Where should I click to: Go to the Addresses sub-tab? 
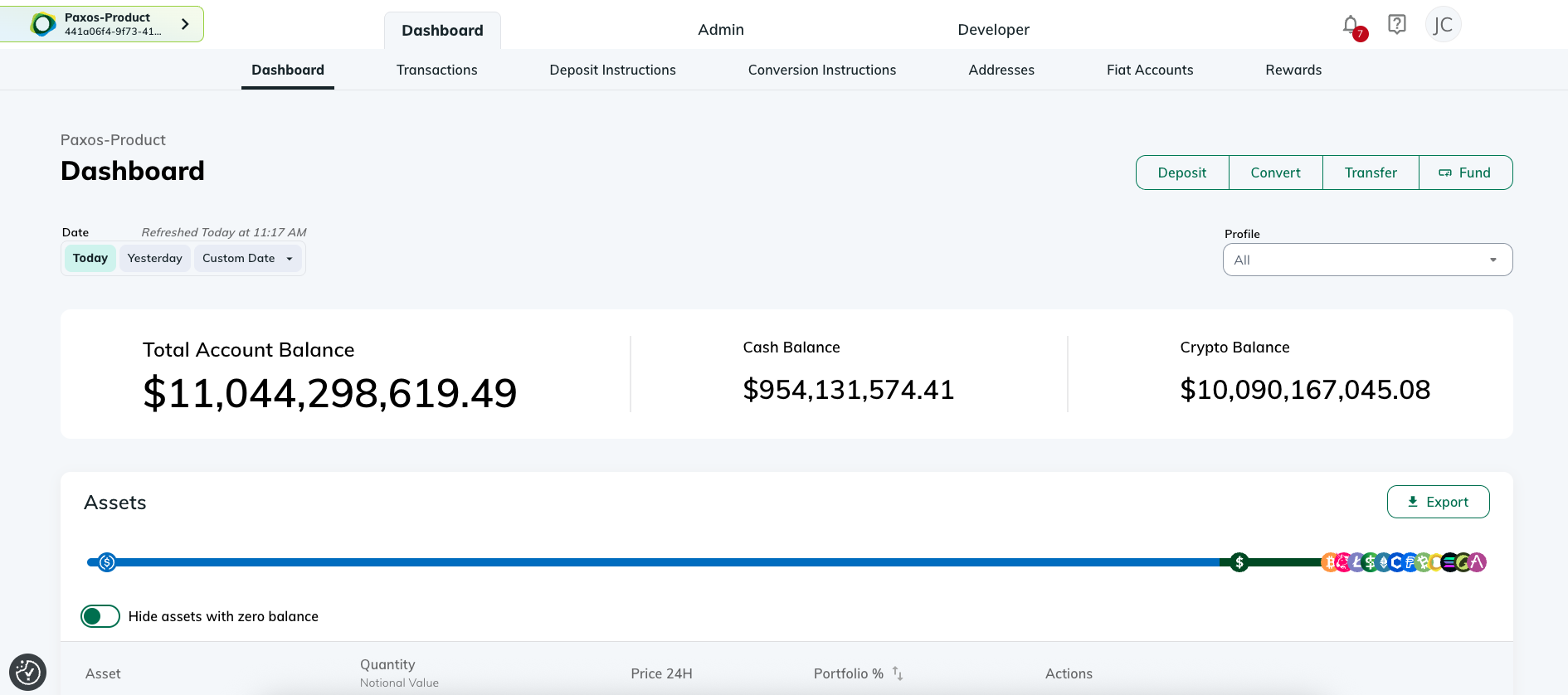[x=1001, y=70]
